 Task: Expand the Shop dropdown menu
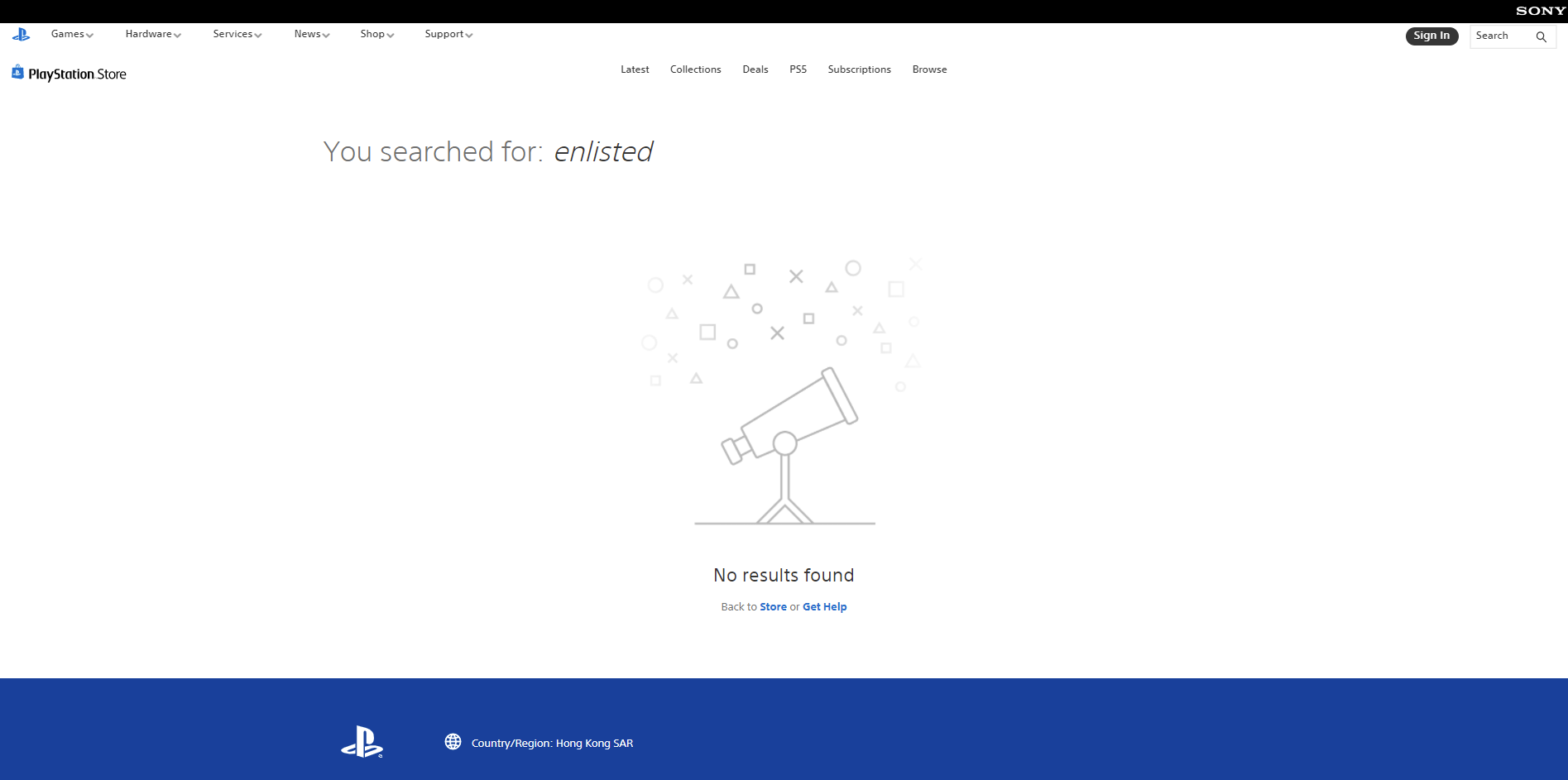(376, 35)
